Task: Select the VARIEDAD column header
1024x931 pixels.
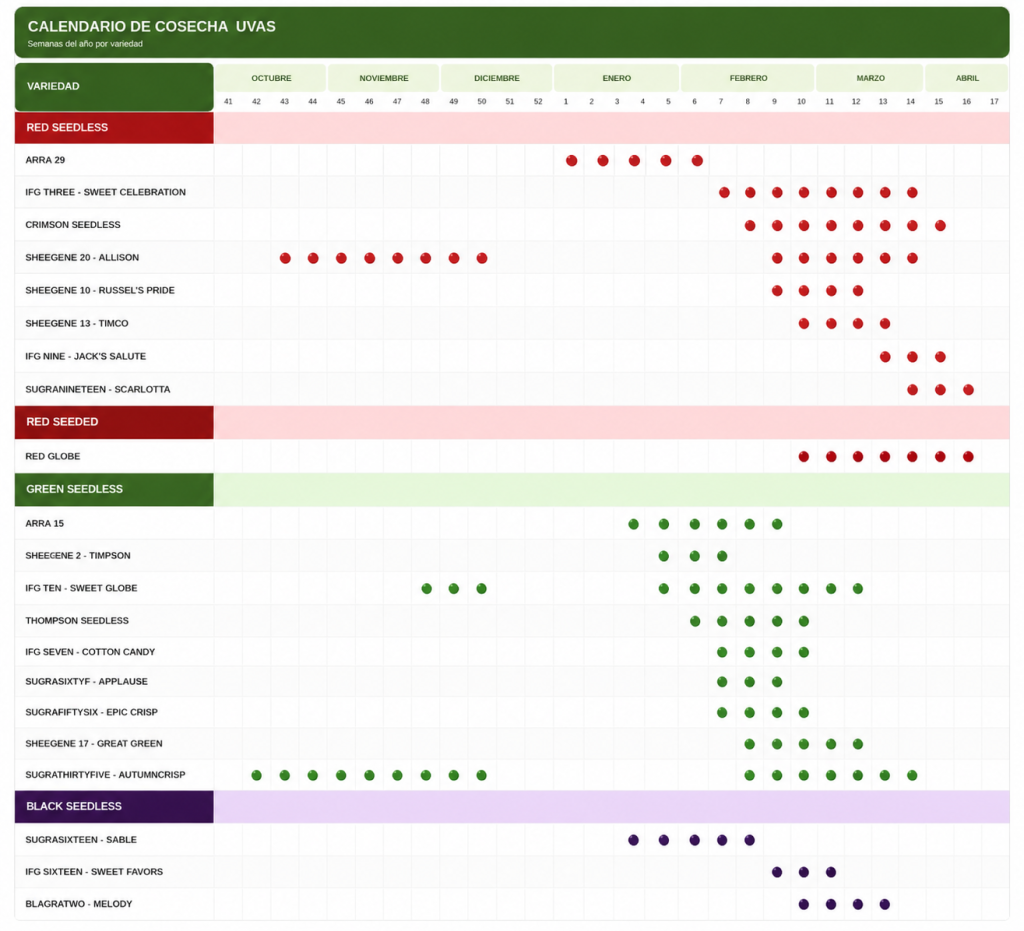Action: (114, 87)
